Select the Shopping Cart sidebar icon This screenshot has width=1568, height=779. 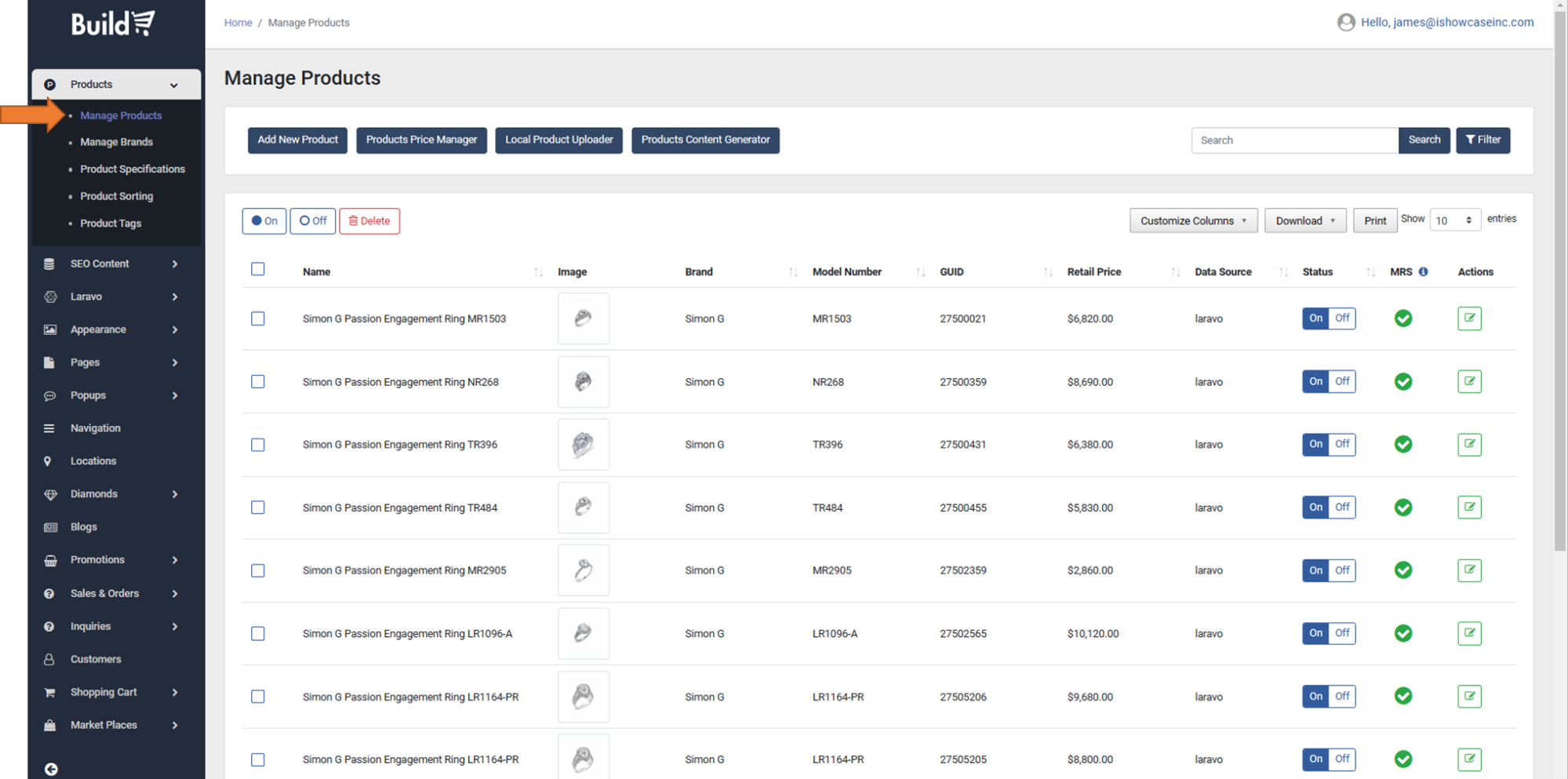click(50, 692)
